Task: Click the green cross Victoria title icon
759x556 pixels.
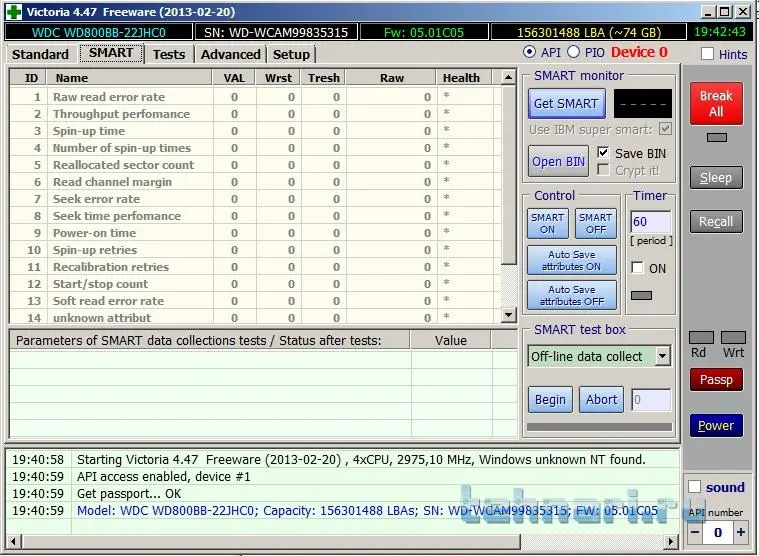Action: 14,12
